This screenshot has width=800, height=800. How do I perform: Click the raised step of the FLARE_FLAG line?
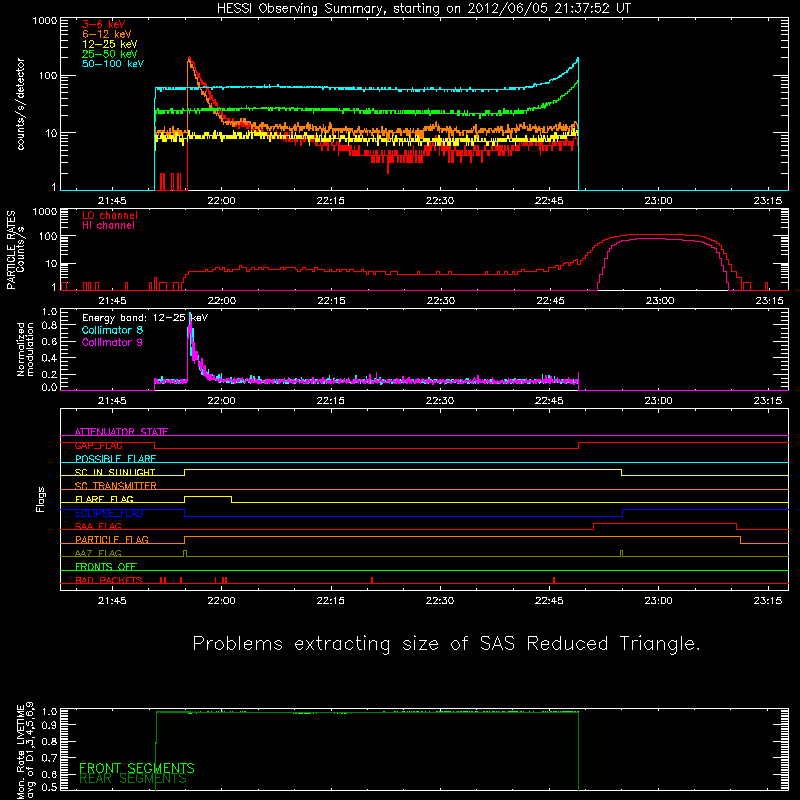click(208, 496)
